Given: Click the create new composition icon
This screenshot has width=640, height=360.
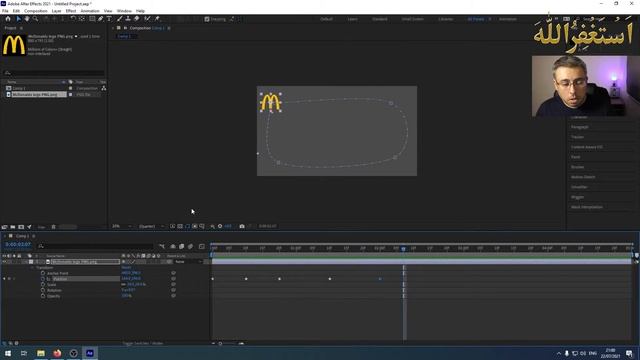Looking at the screenshot, I should pyautogui.click(x=21, y=227).
